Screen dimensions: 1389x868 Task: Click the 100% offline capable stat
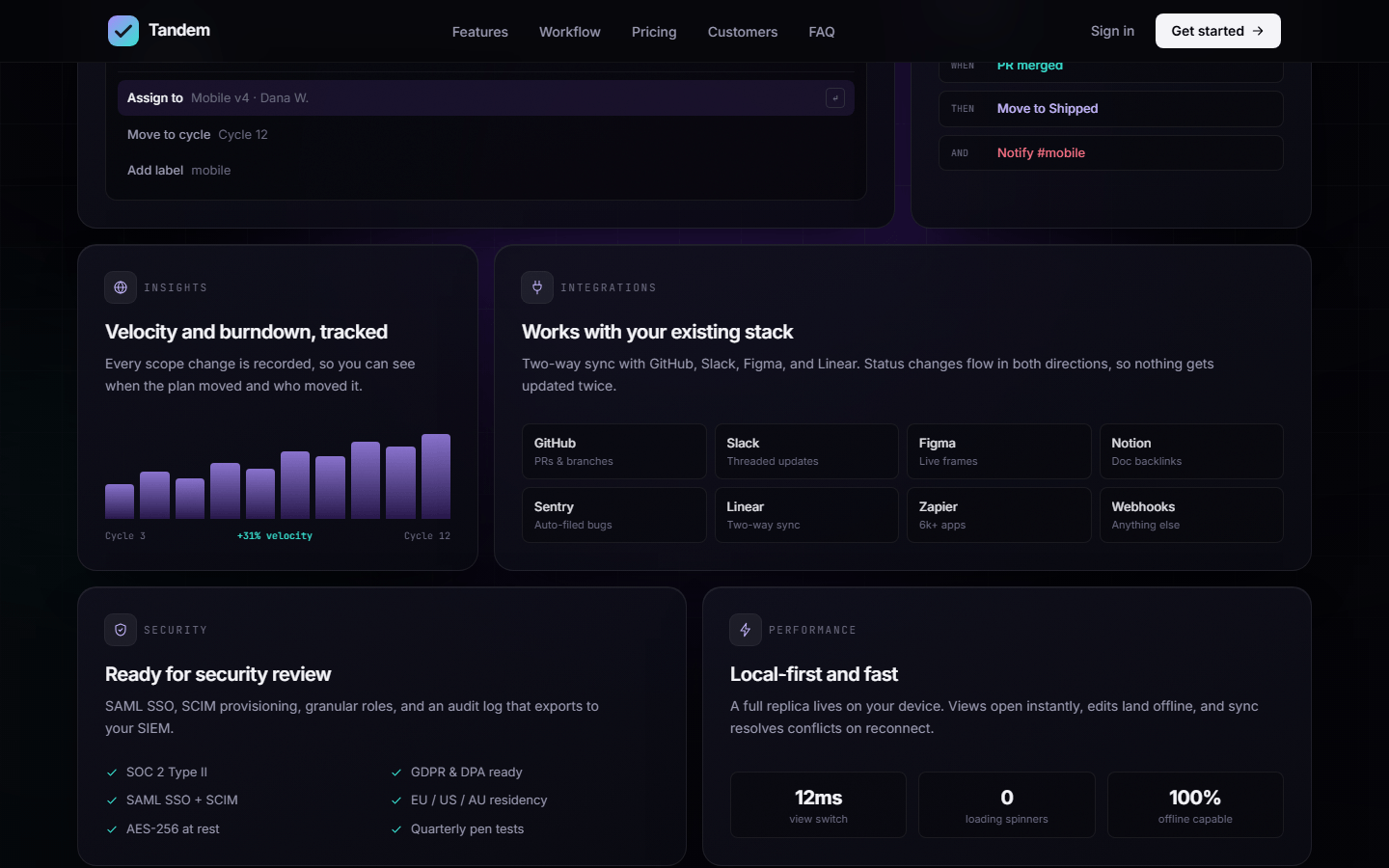[1195, 804]
